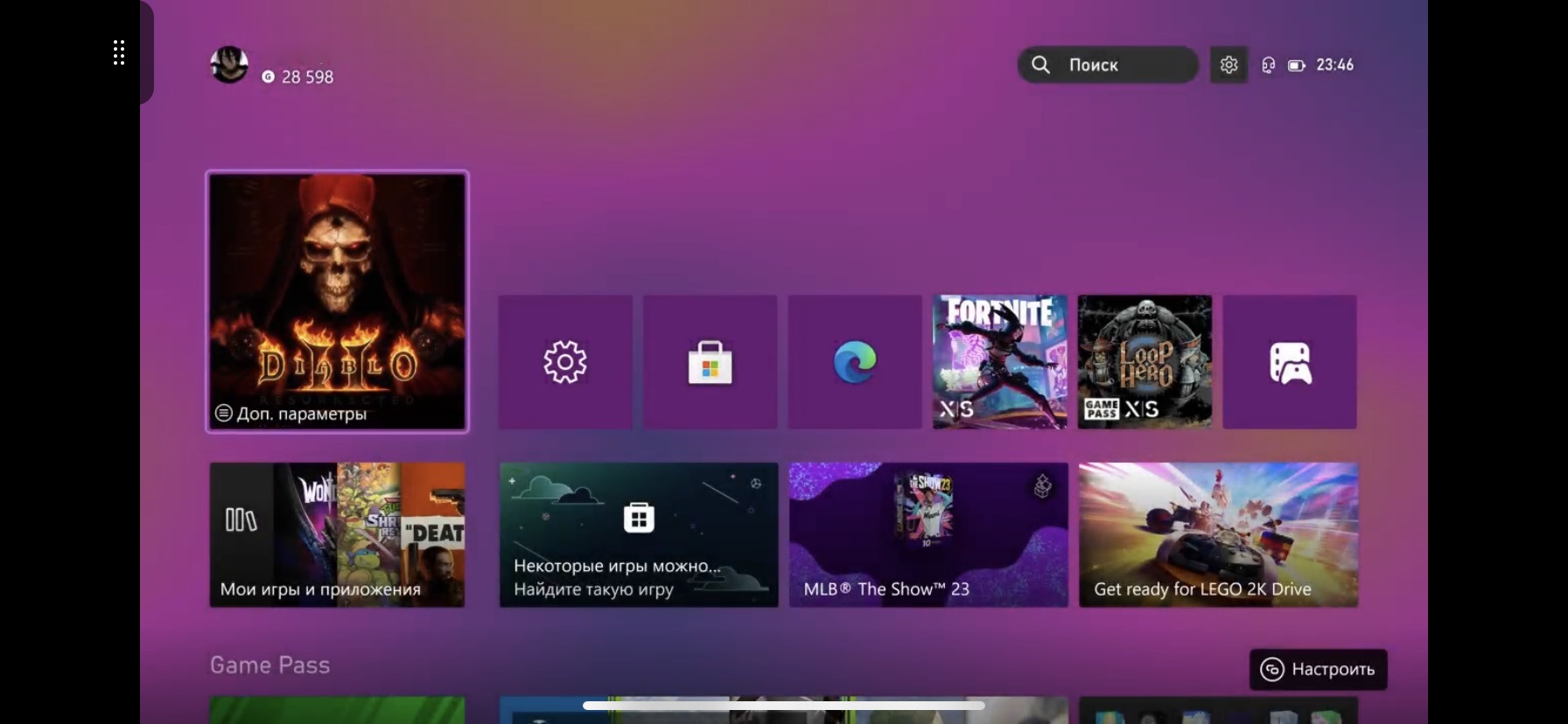Click the Настроить button

1318,669
